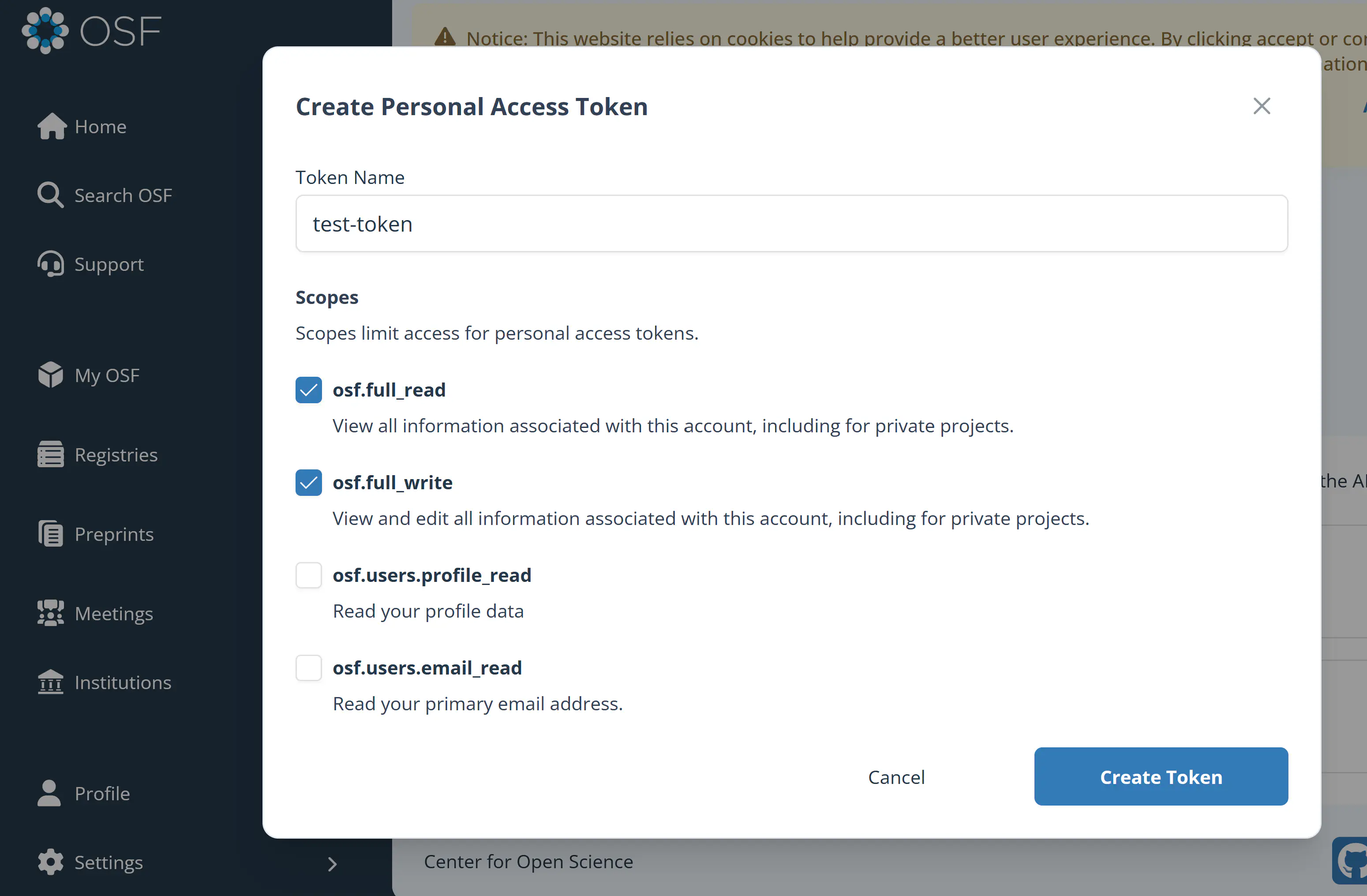Viewport: 1367px width, 896px height.
Task: Click the Token Name input field
Action: coord(791,223)
